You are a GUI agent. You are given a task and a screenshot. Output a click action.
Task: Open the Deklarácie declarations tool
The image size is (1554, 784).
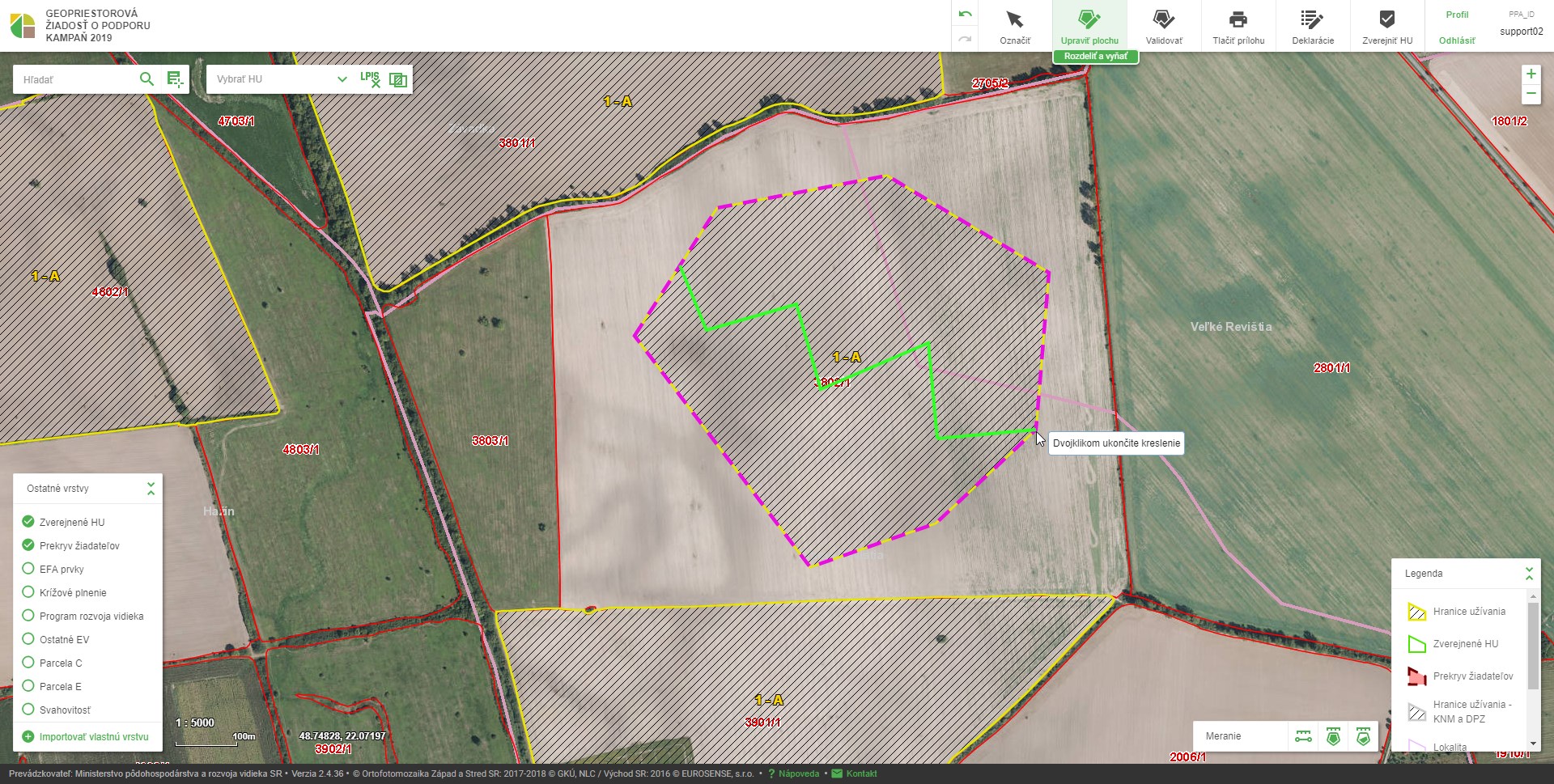[x=1313, y=26]
